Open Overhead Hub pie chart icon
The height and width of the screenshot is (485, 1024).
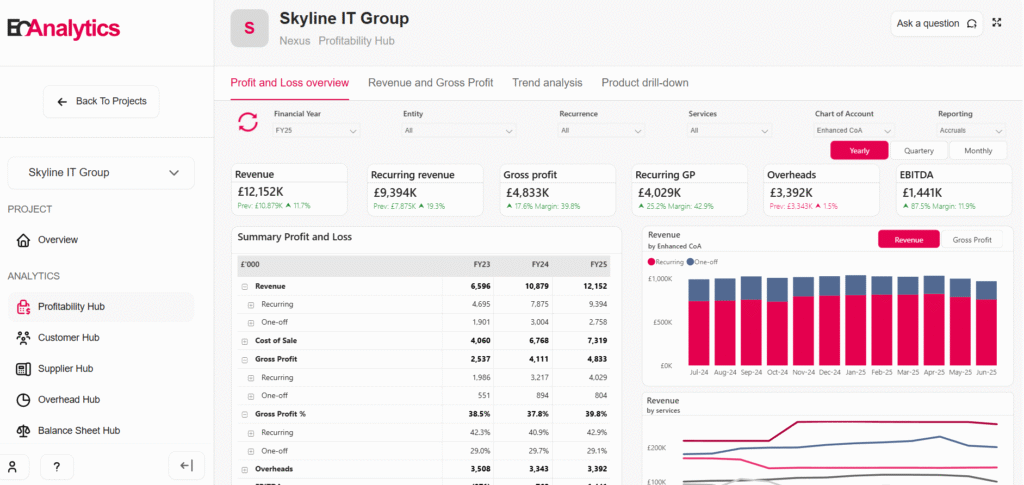23,400
